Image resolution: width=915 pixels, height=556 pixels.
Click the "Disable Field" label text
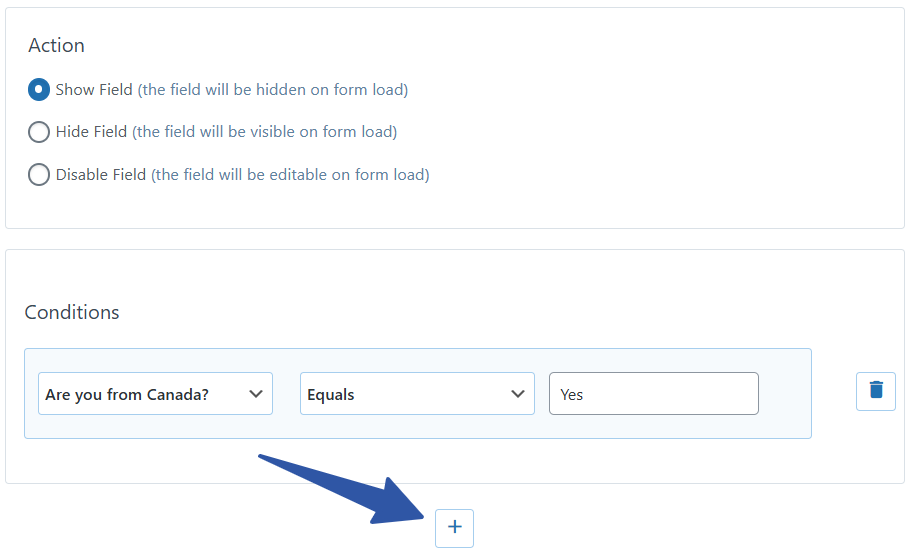point(101,175)
